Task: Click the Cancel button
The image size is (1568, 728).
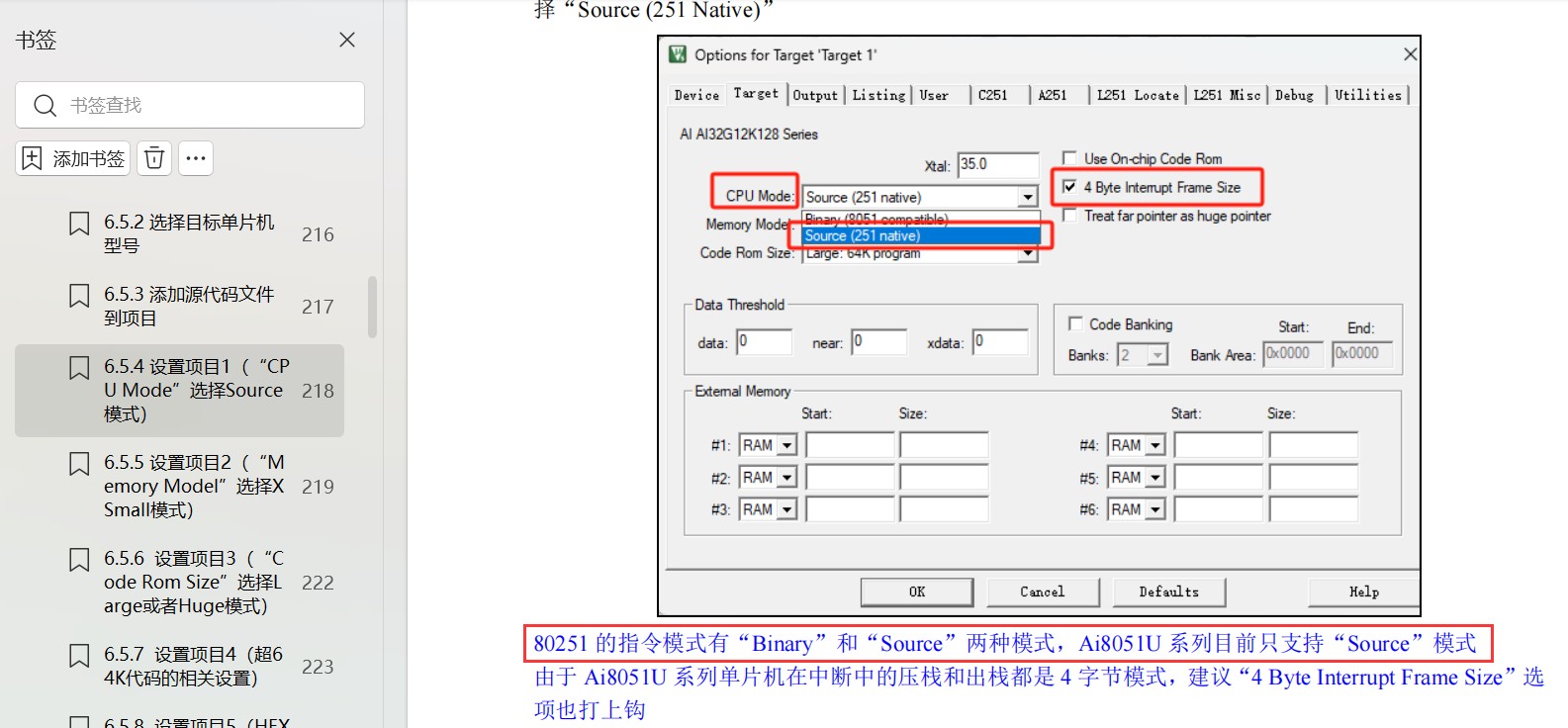Action: point(1043,591)
